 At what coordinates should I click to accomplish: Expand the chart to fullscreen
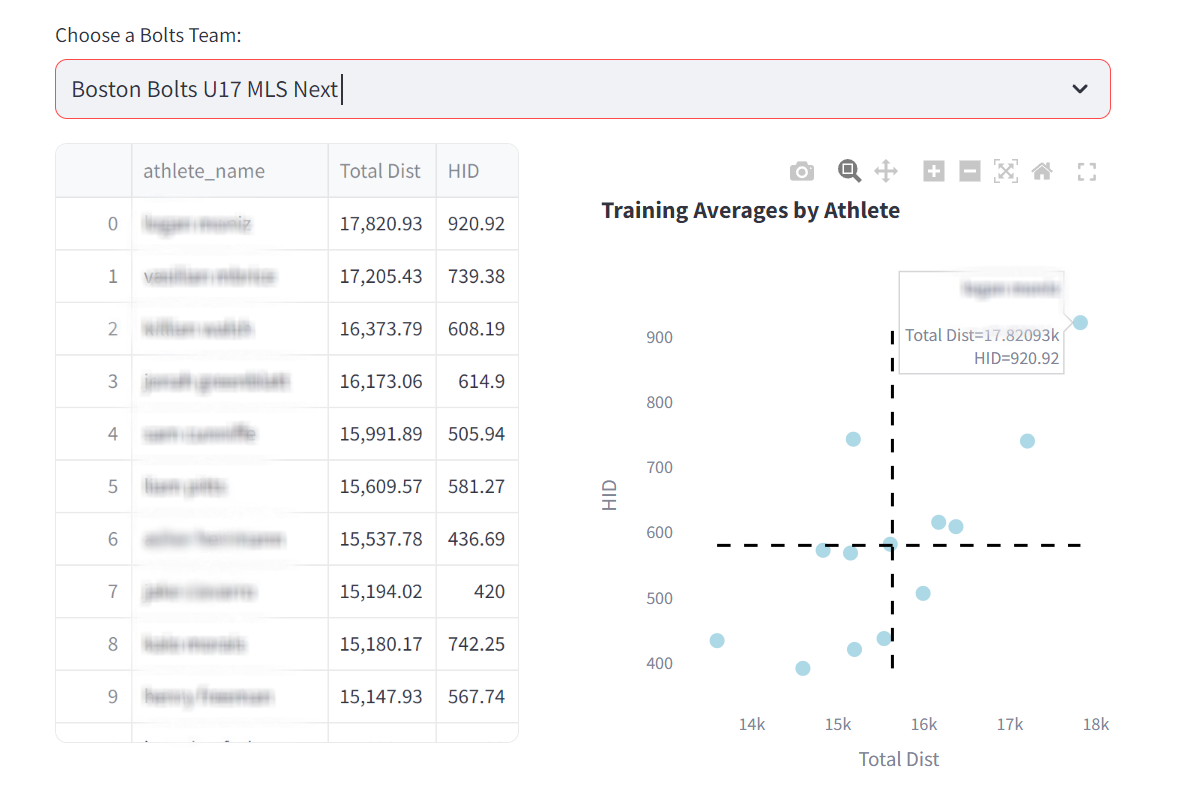[1086, 170]
